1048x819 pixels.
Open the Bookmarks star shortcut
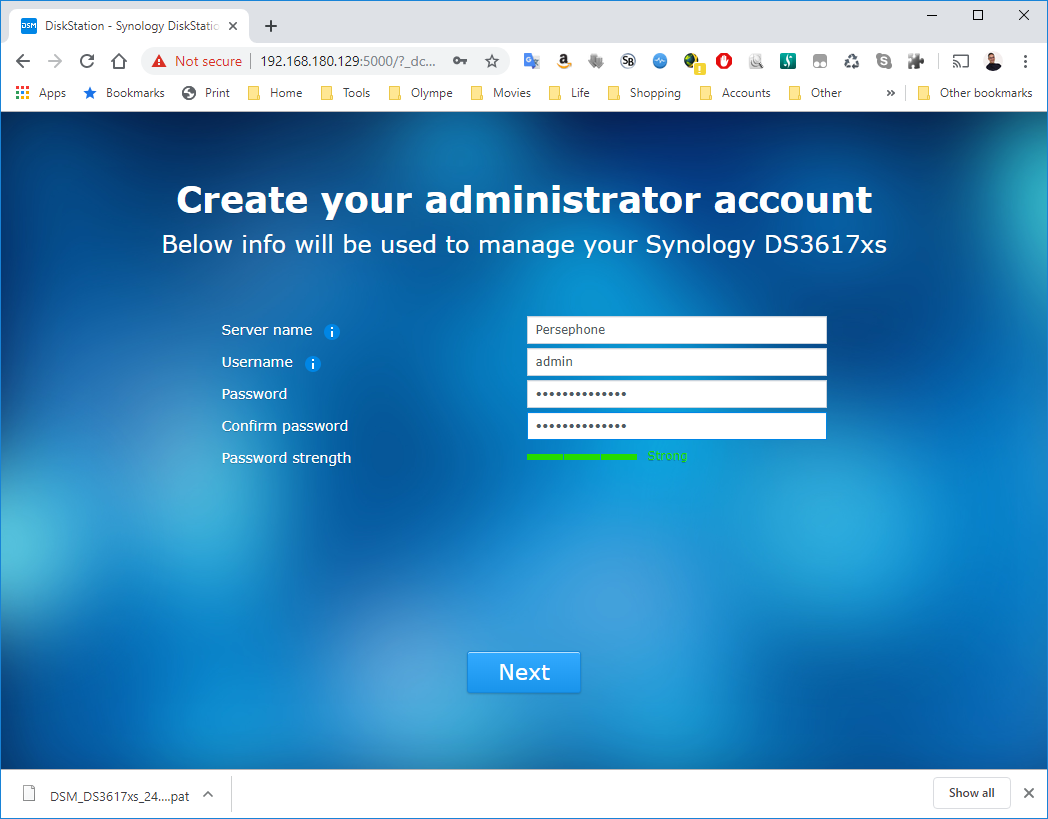(124, 93)
